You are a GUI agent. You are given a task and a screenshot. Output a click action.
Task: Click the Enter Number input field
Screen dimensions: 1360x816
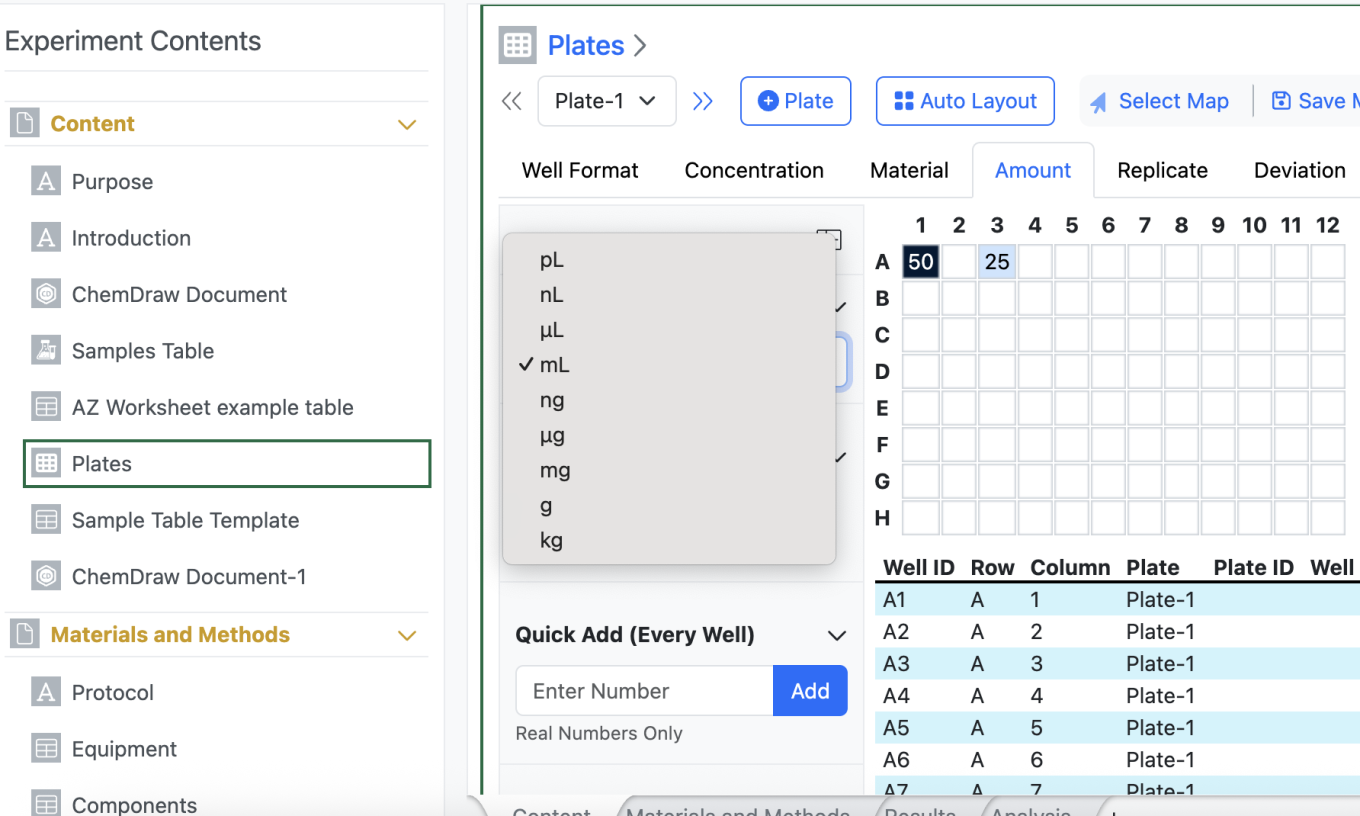click(x=644, y=691)
